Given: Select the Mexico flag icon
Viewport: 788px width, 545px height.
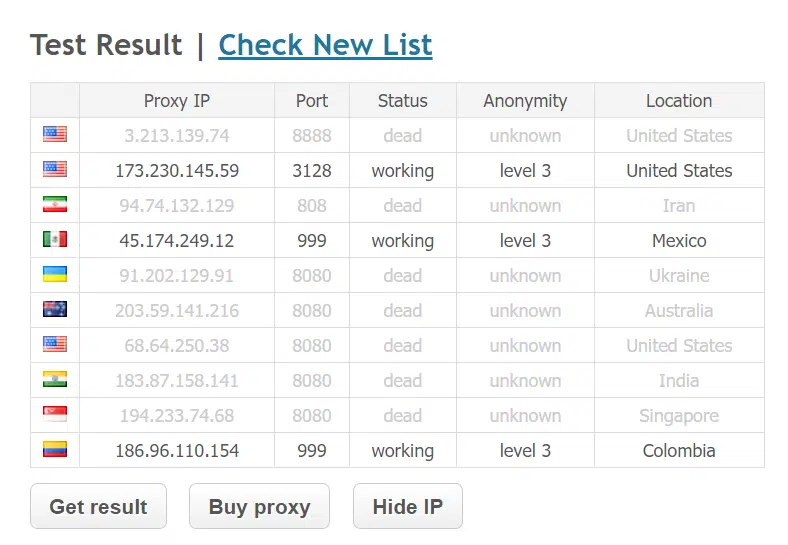Looking at the screenshot, I should (x=55, y=239).
